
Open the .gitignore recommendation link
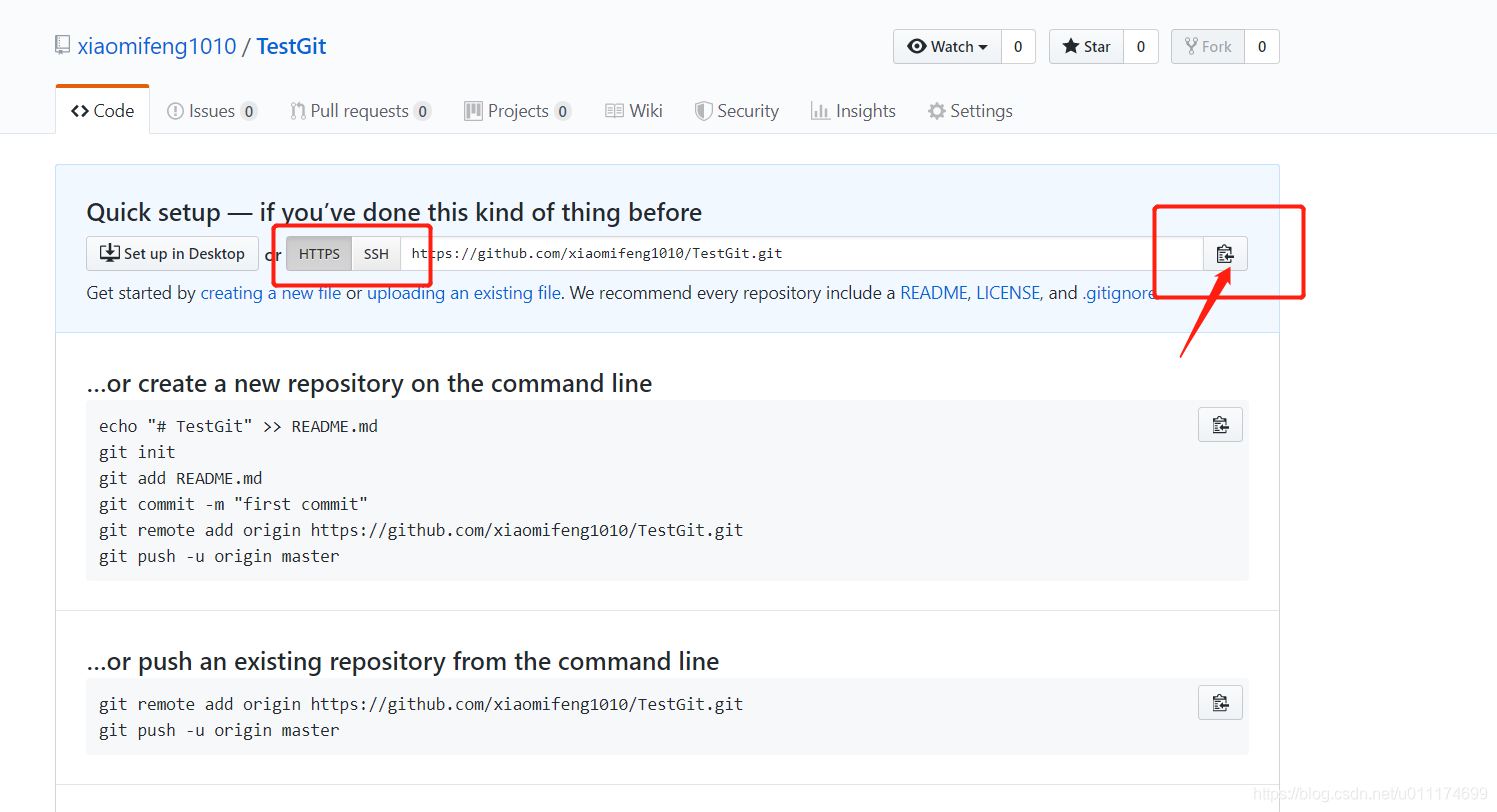coord(1119,293)
